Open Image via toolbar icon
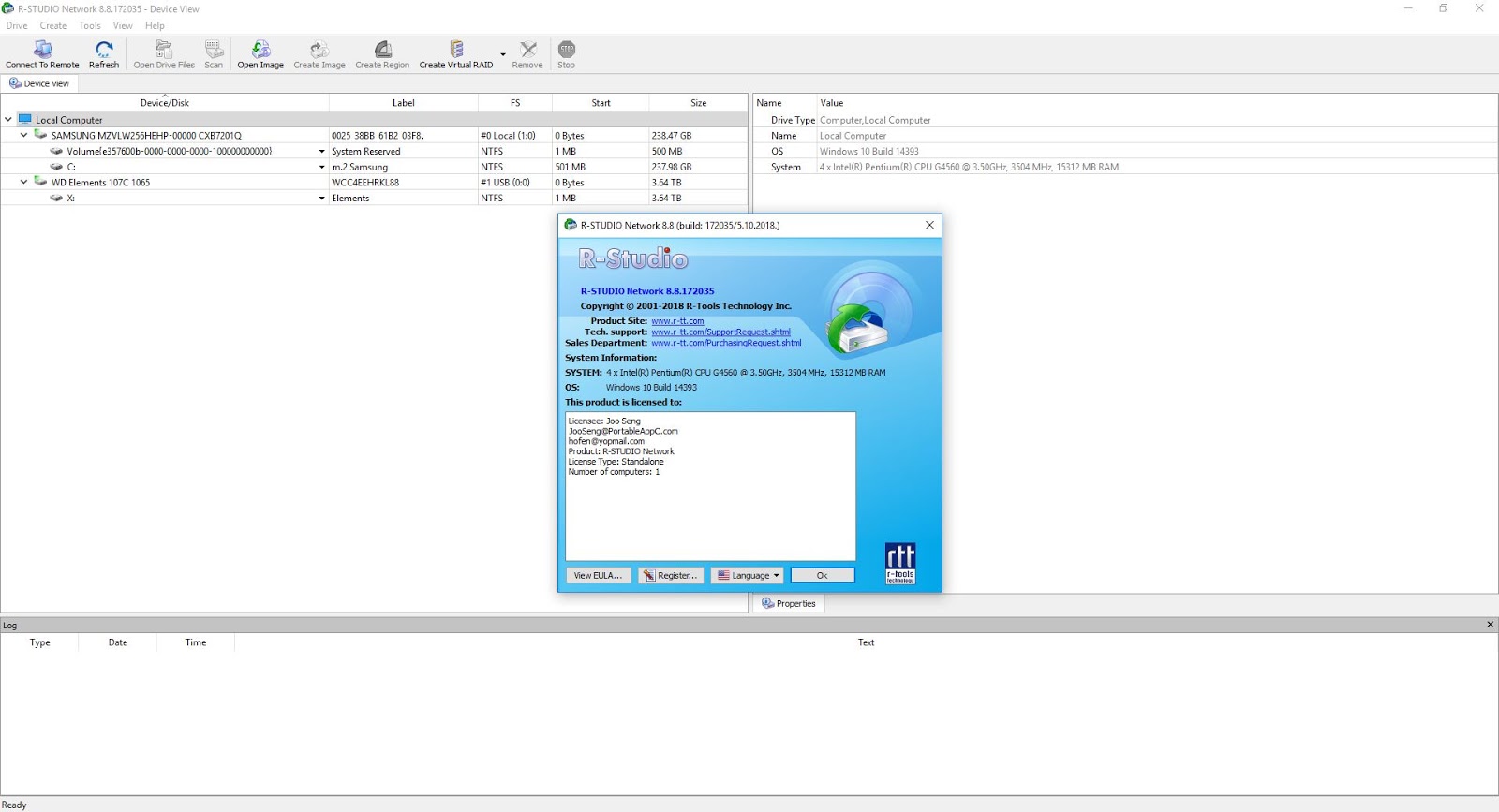This screenshot has height=812, width=1499. tap(260, 54)
